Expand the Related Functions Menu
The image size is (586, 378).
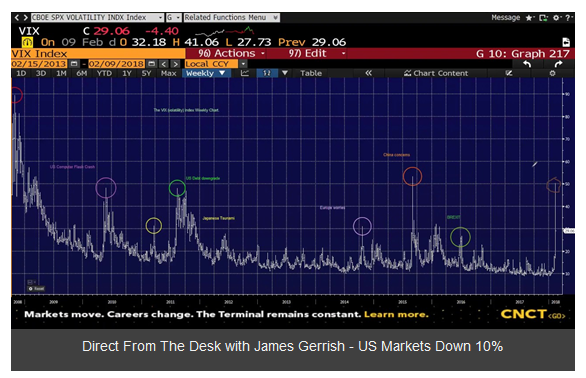coord(232,18)
